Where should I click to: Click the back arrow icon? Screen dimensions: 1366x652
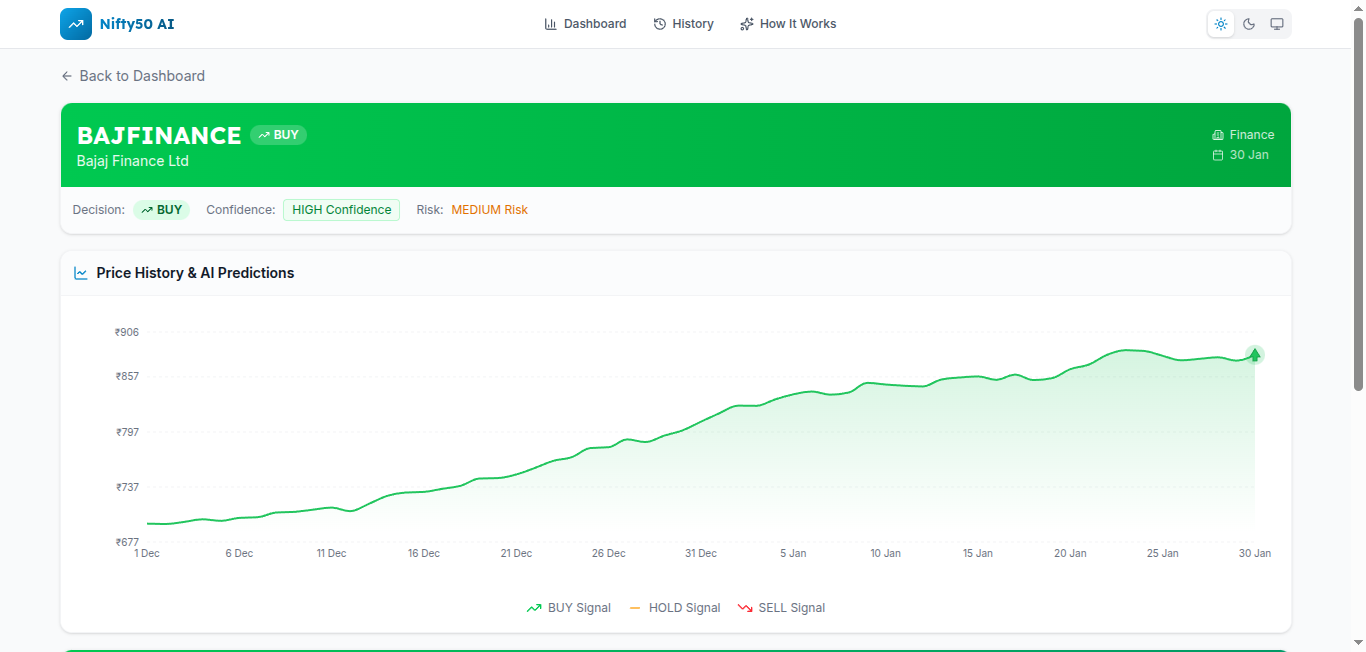pyautogui.click(x=67, y=76)
